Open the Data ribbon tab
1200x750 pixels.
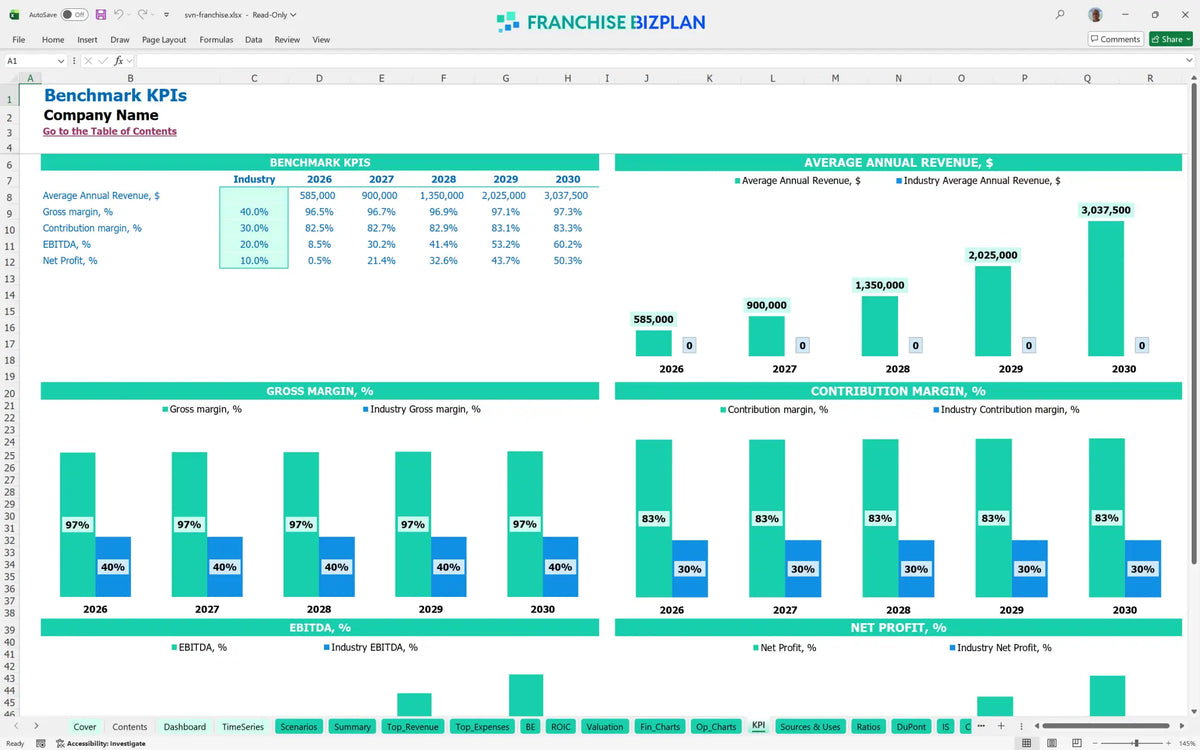[254, 39]
